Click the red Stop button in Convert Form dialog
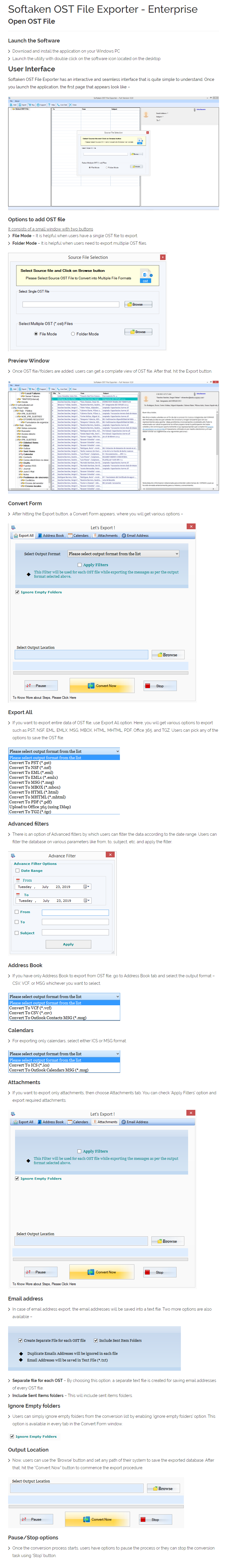Image resolution: width=230 pixels, height=1568 pixels. pyautogui.click(x=161, y=685)
